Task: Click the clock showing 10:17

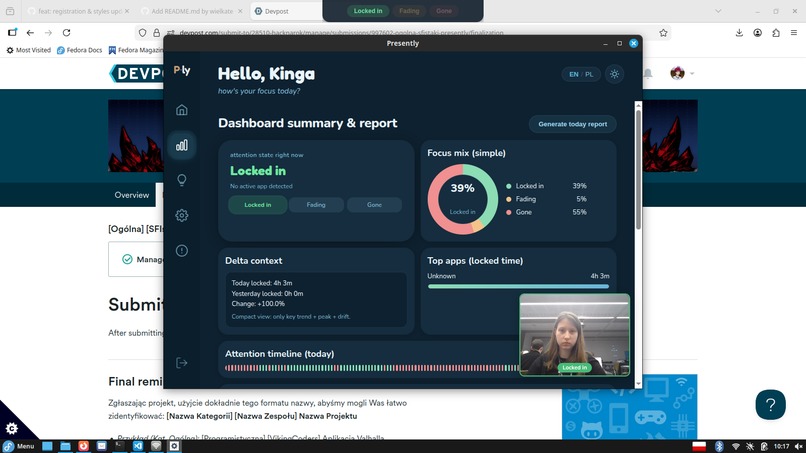Action: 781,446
